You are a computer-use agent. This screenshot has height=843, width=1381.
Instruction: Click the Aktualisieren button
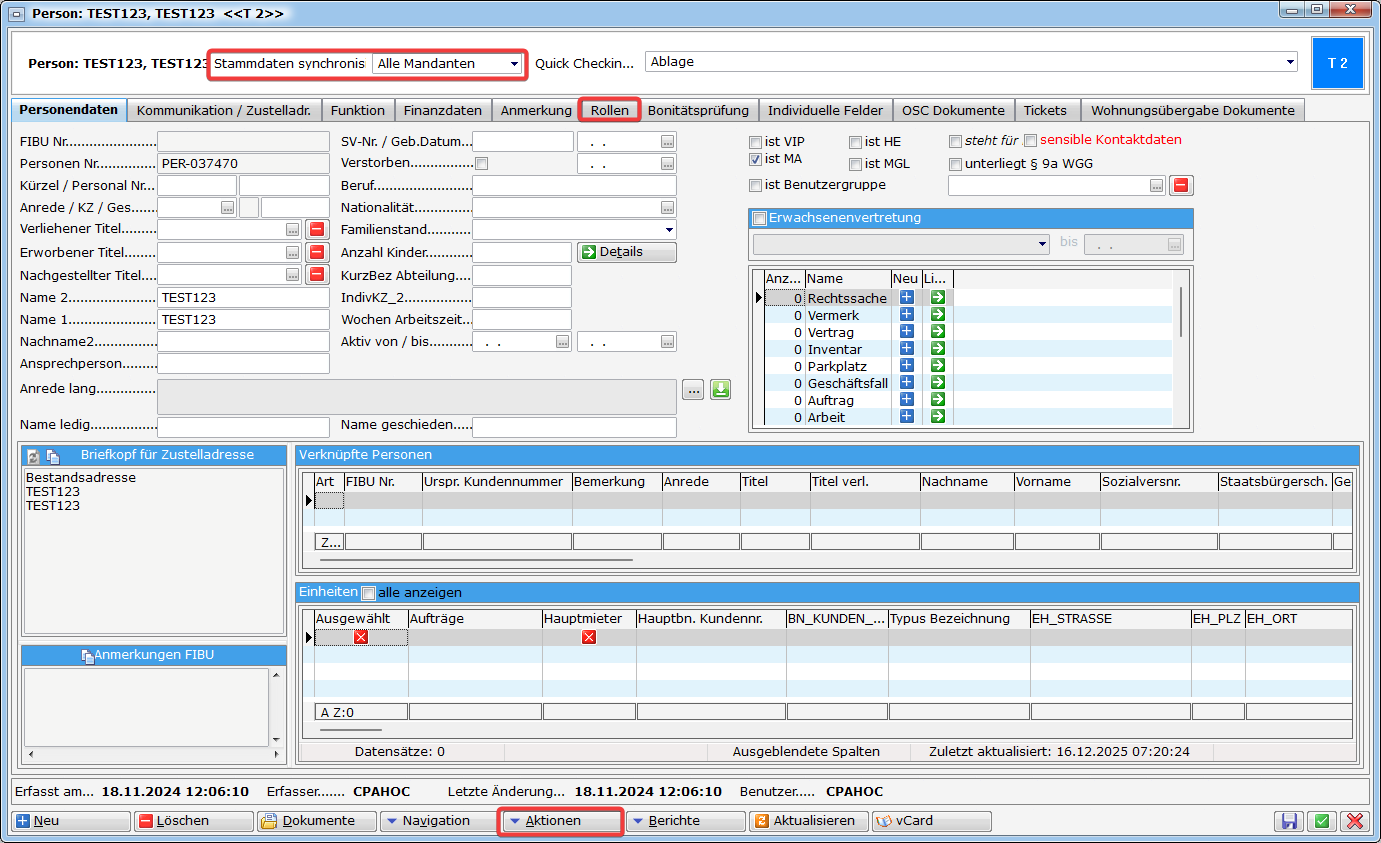[x=809, y=821]
